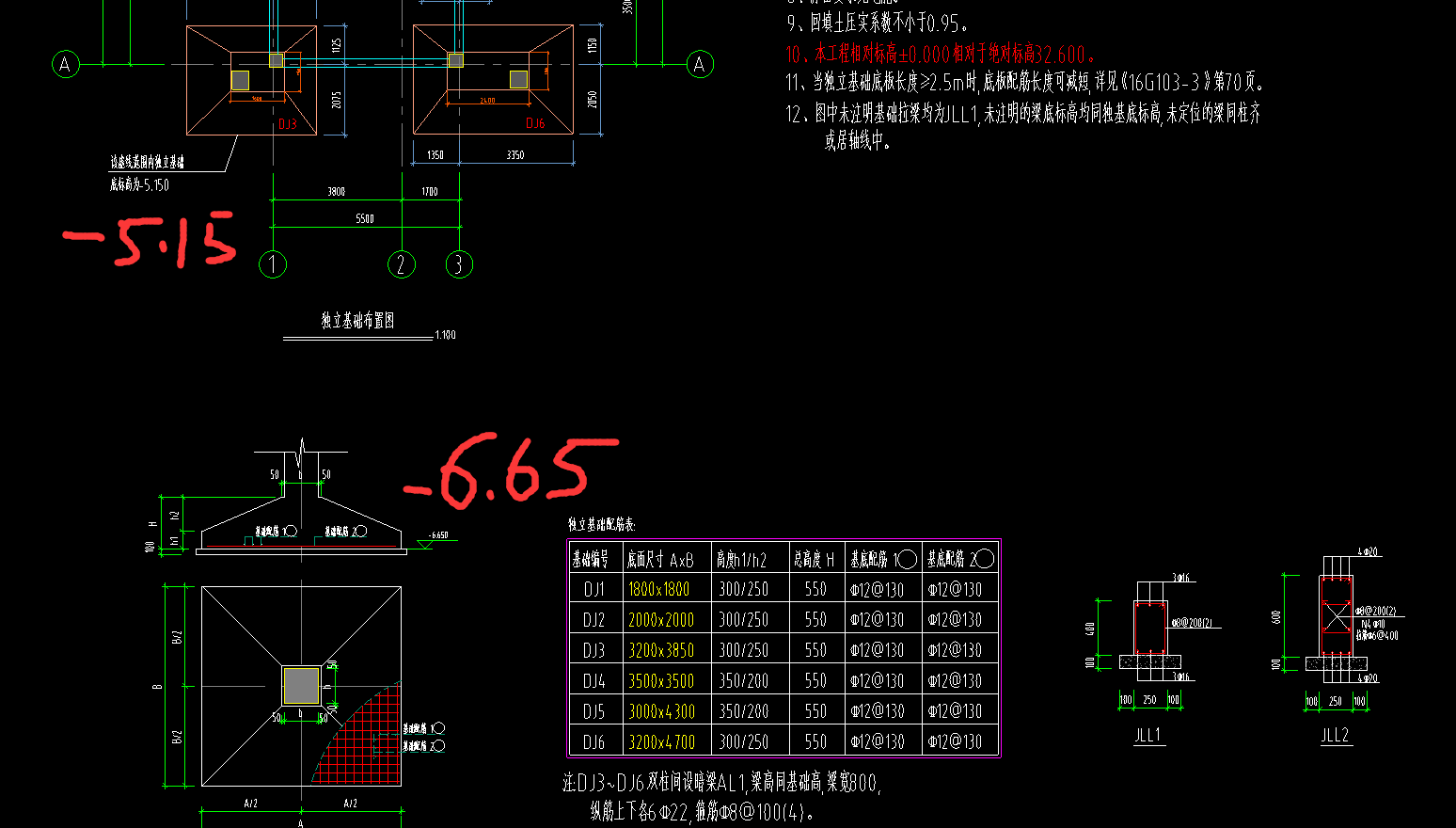Select the yellow 1800x1800 size cell

659,590
